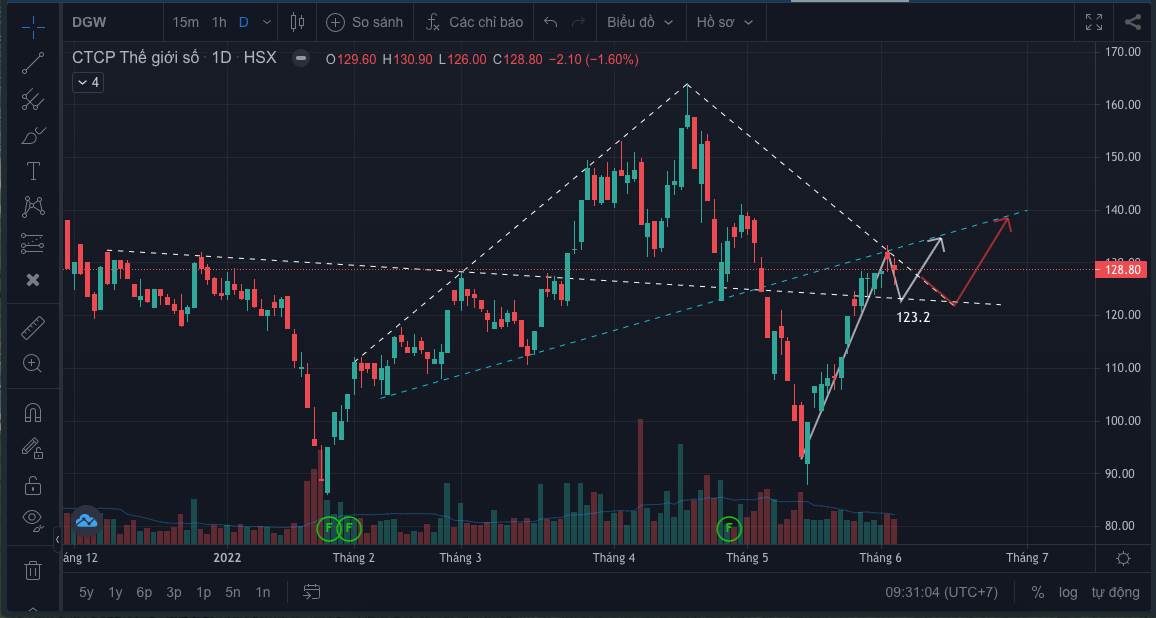Toggle lock all drawings

click(x=33, y=484)
